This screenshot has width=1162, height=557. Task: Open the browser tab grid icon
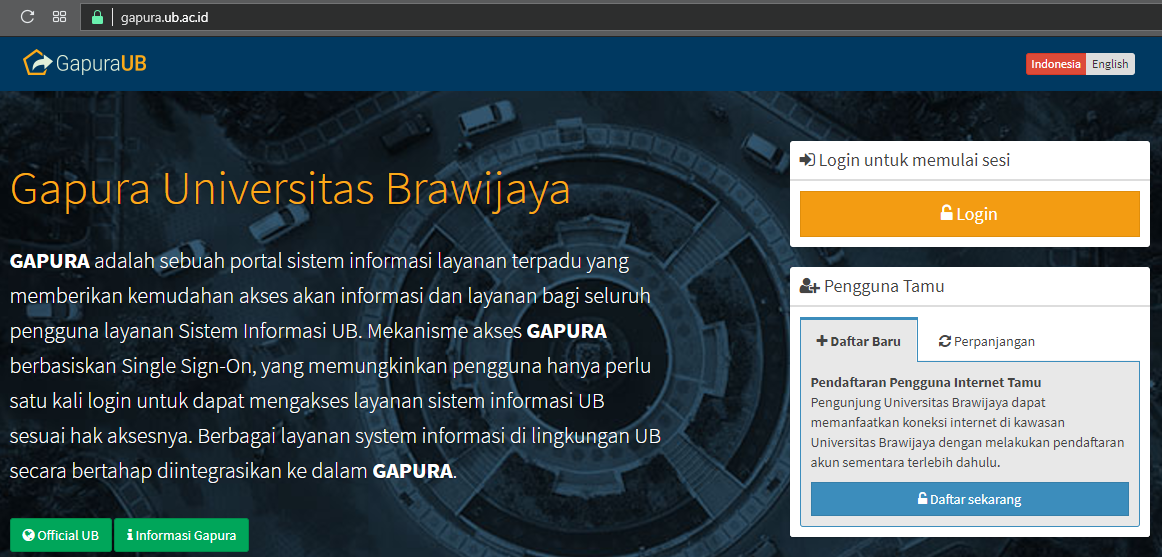coord(60,17)
